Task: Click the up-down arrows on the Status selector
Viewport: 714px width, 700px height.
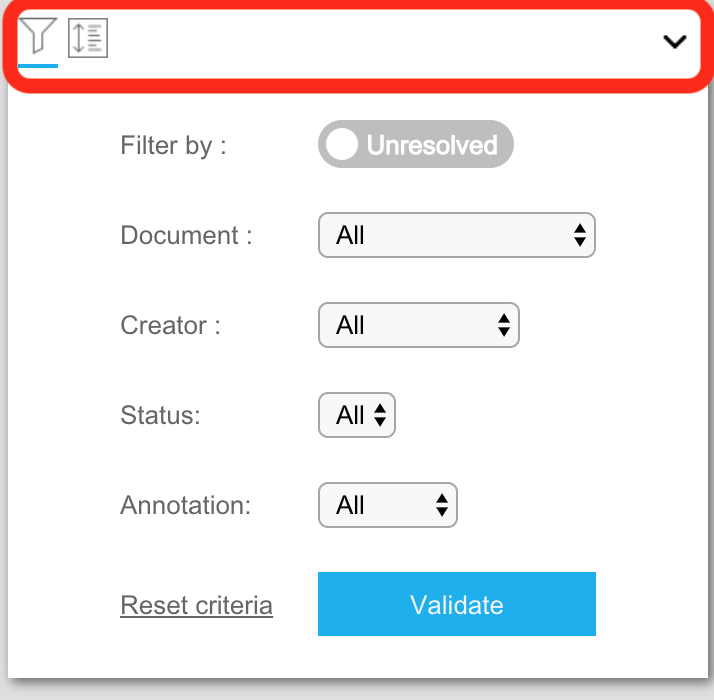Action: click(x=380, y=415)
